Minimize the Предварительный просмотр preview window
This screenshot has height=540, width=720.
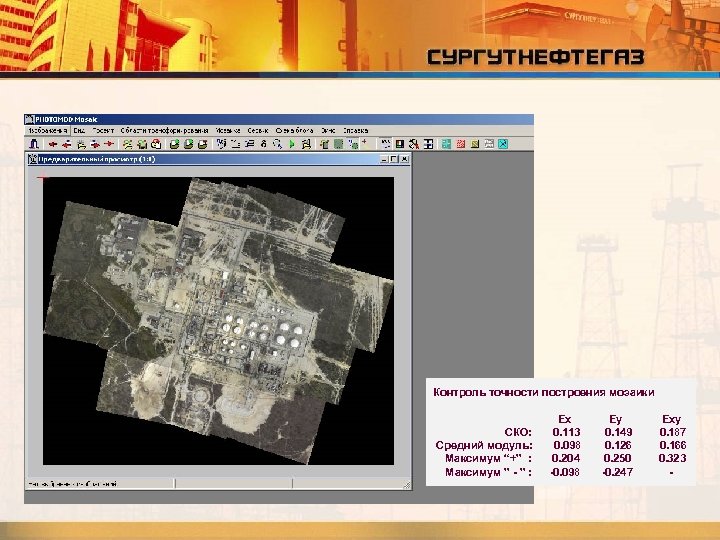coord(384,159)
